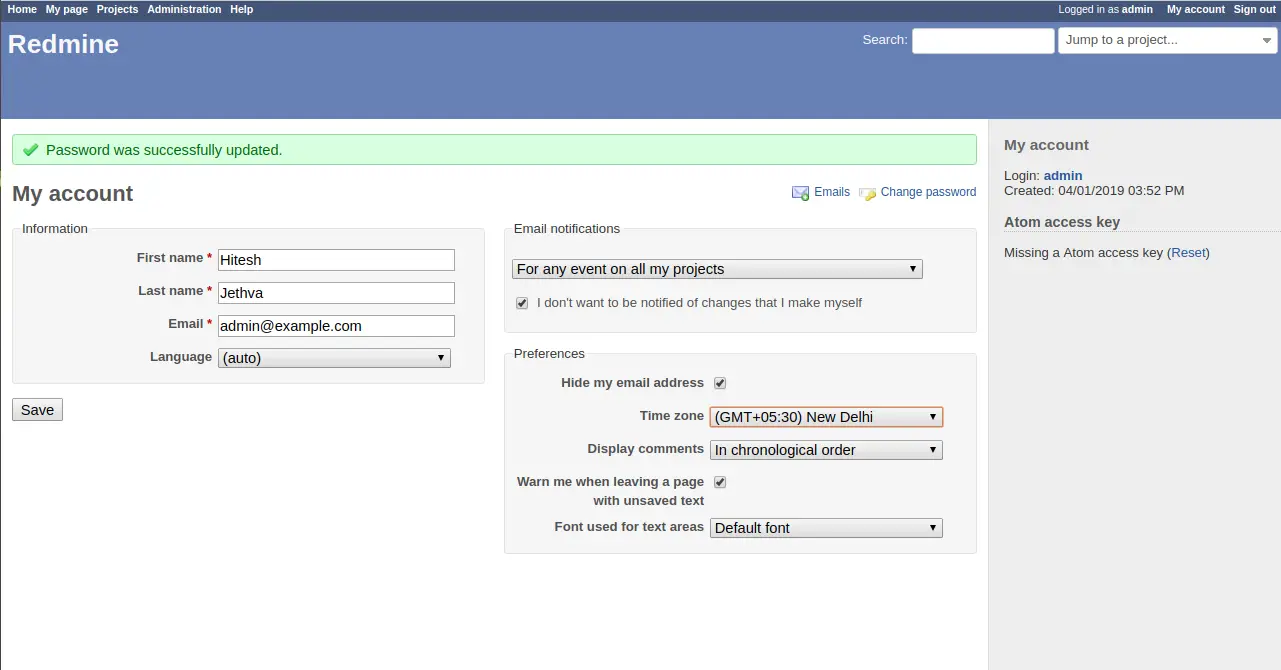Screen dimensions: 1281x670
Task: Click the Email input field
Action: (336, 326)
